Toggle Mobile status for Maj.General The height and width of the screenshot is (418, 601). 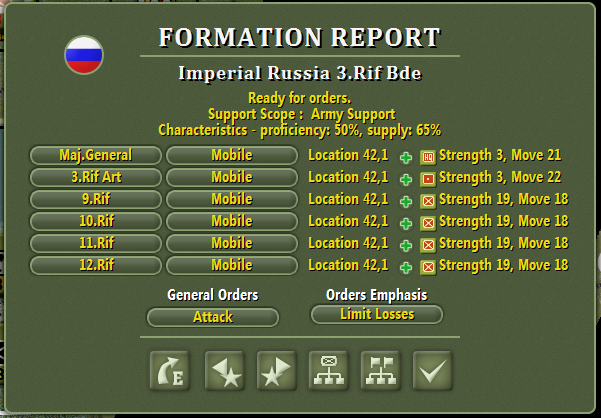[x=232, y=155]
